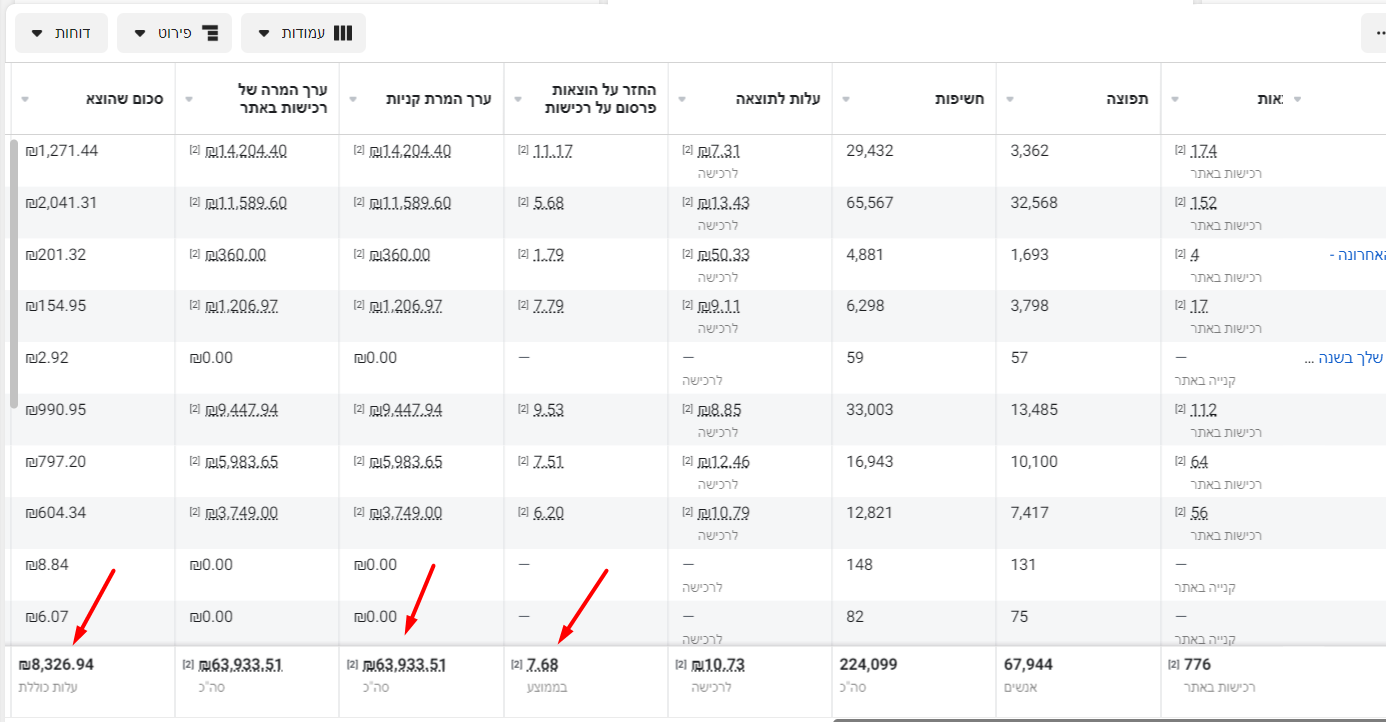Click footnote [2] icon beside 776 total results
1386x722 pixels.
[x=1173, y=664]
